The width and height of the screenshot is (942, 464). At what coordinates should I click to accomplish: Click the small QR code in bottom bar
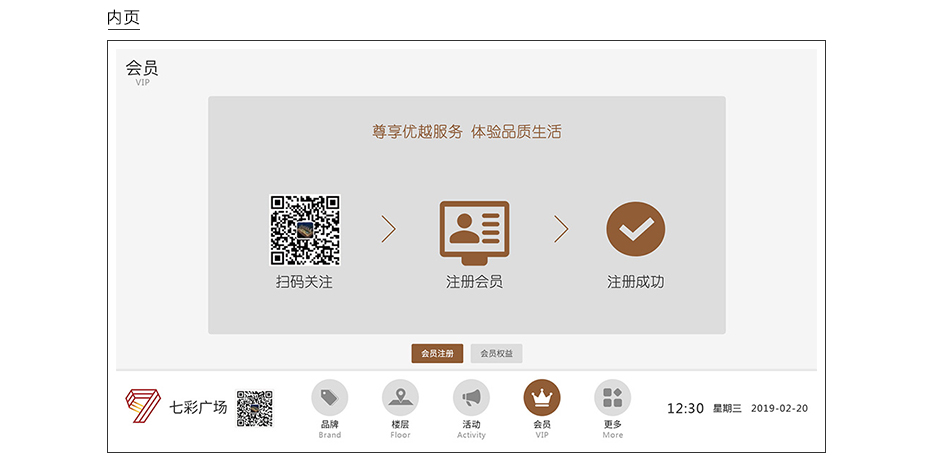click(x=254, y=408)
